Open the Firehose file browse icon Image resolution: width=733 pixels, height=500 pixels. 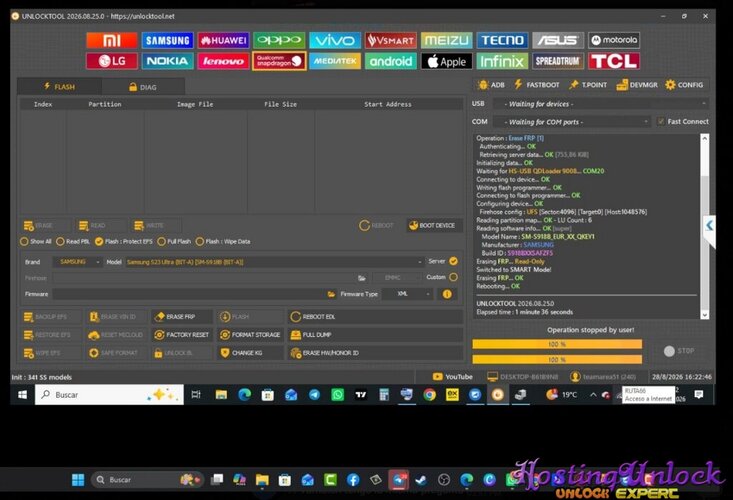coord(361,278)
